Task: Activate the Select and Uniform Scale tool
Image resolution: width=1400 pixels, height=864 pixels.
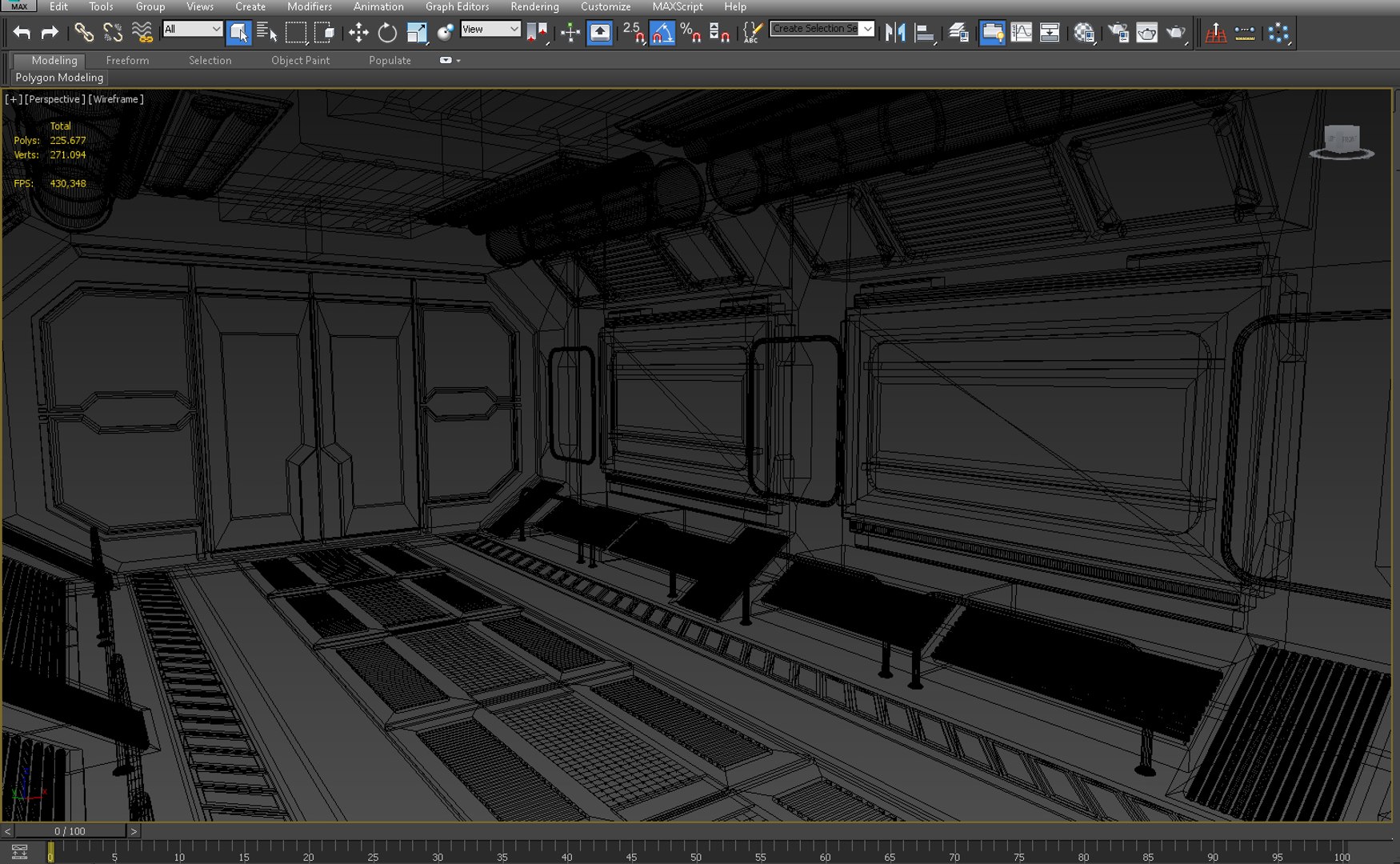Action: [x=417, y=33]
